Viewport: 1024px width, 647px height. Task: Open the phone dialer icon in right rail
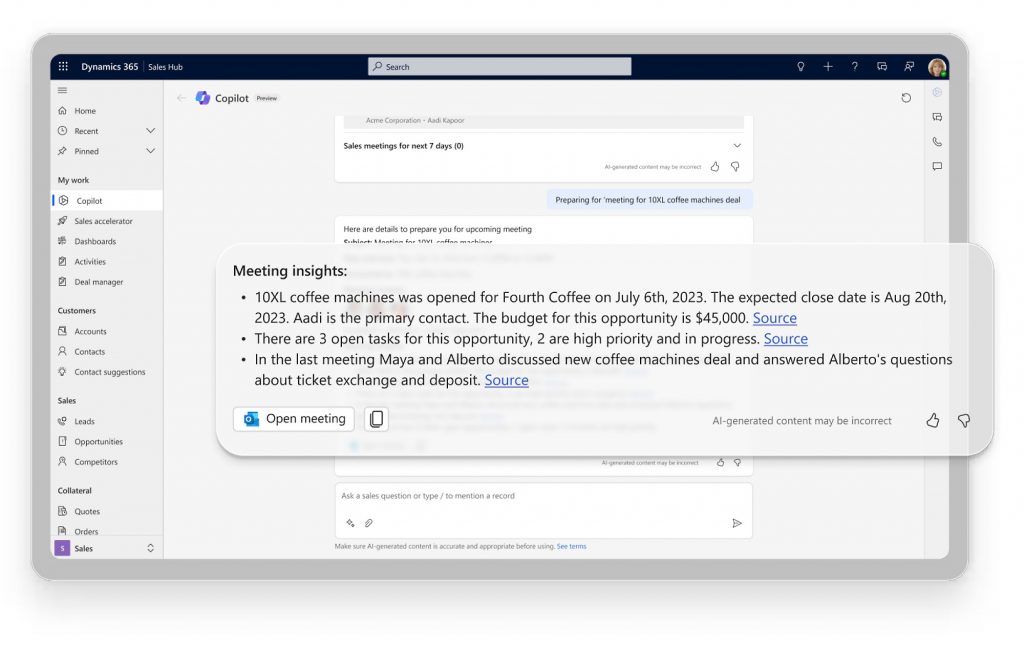click(937, 142)
